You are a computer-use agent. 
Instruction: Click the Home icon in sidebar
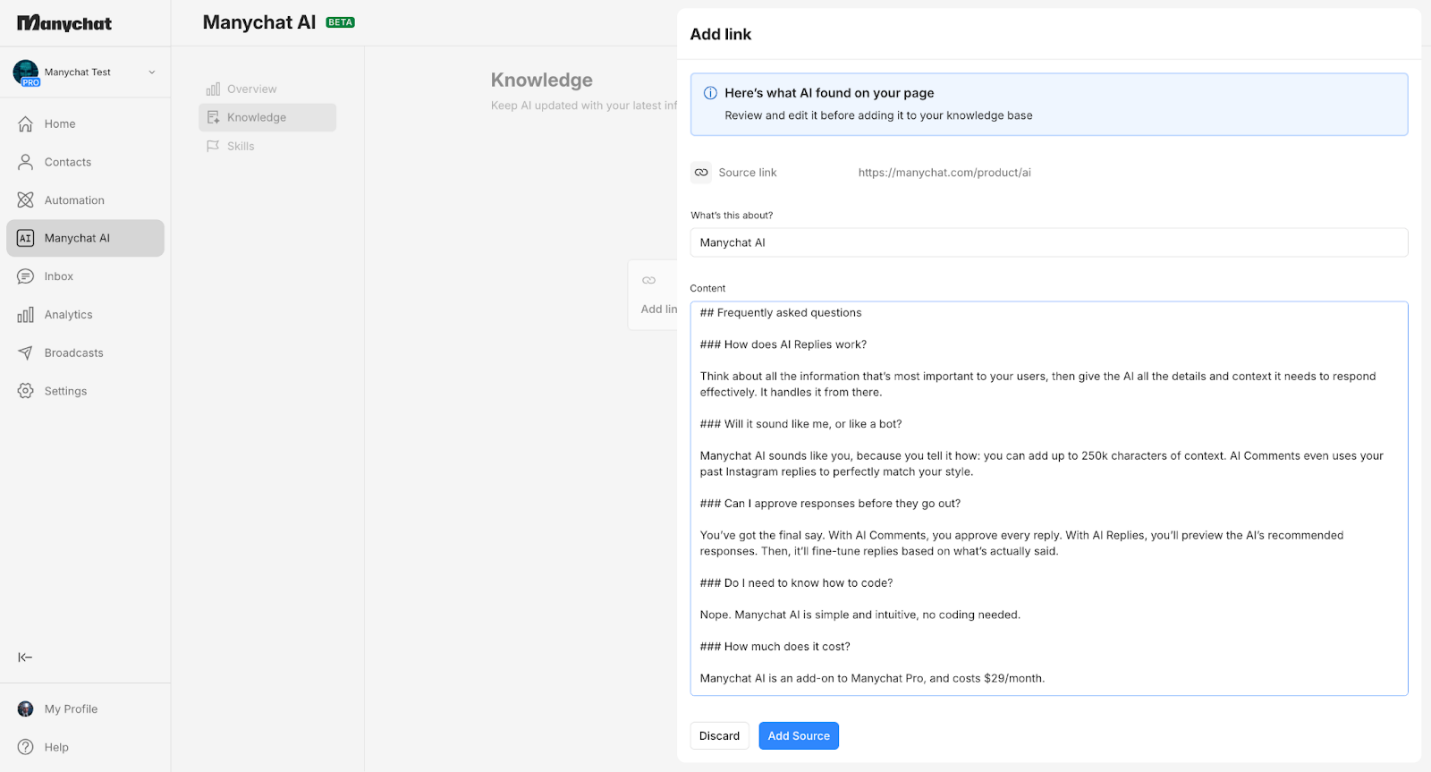pyautogui.click(x=26, y=124)
